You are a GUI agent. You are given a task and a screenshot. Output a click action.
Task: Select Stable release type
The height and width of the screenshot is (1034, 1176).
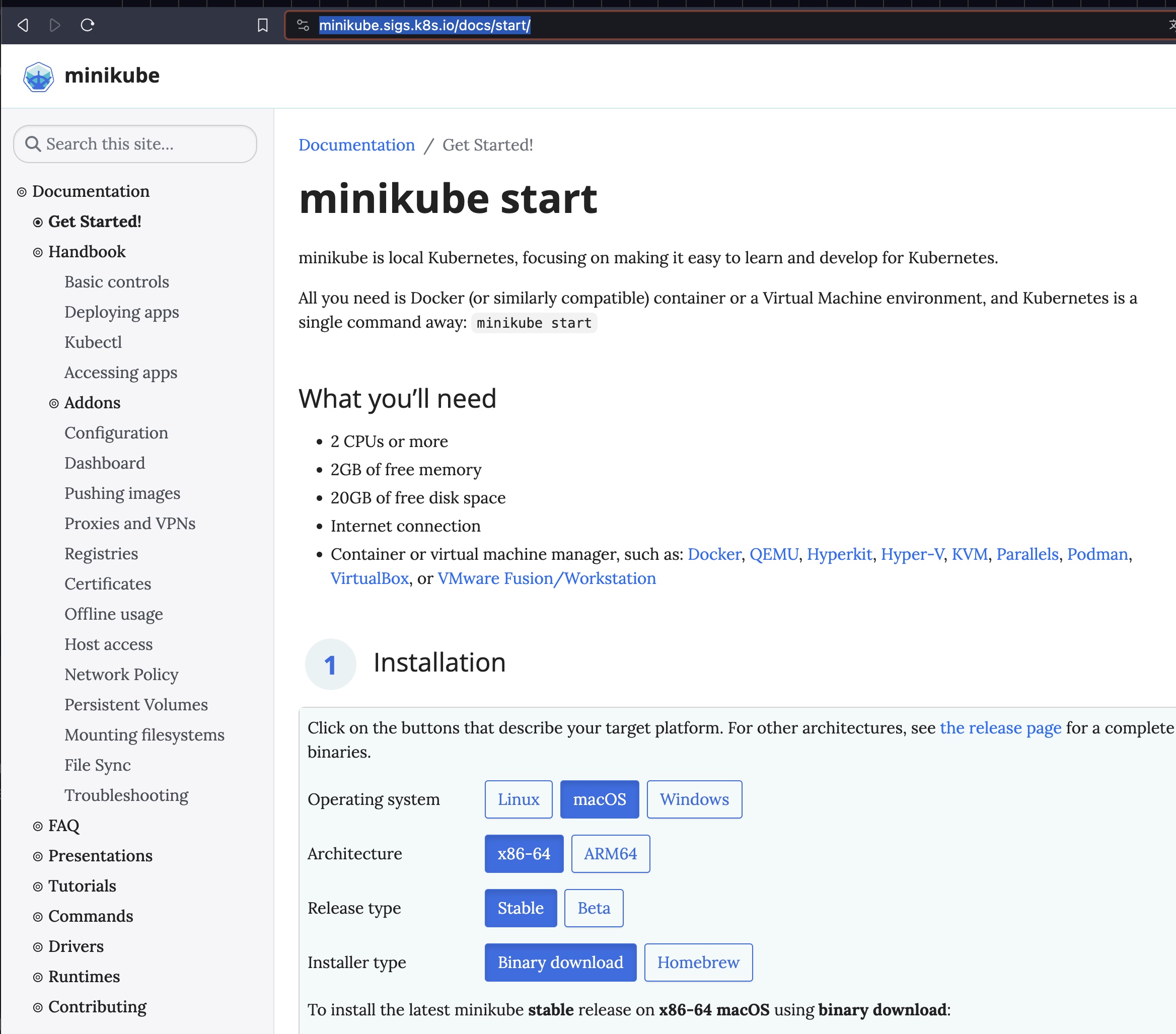(x=521, y=908)
